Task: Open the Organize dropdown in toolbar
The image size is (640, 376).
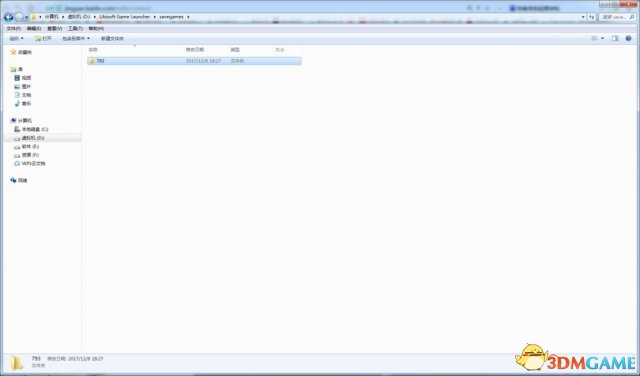Action: [16, 38]
